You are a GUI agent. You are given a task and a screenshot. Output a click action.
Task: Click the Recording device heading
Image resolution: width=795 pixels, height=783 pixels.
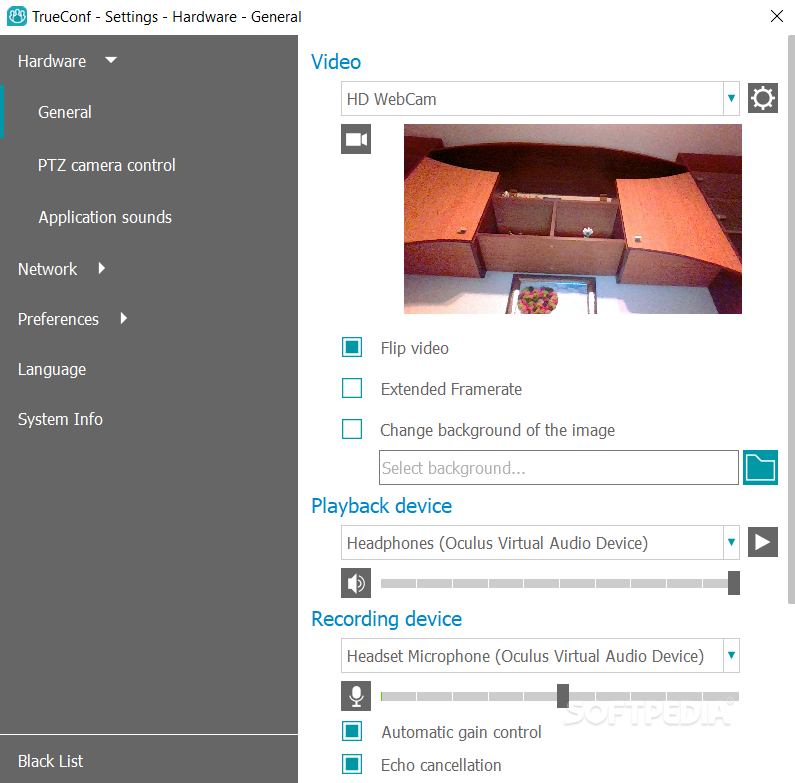[x=386, y=619]
